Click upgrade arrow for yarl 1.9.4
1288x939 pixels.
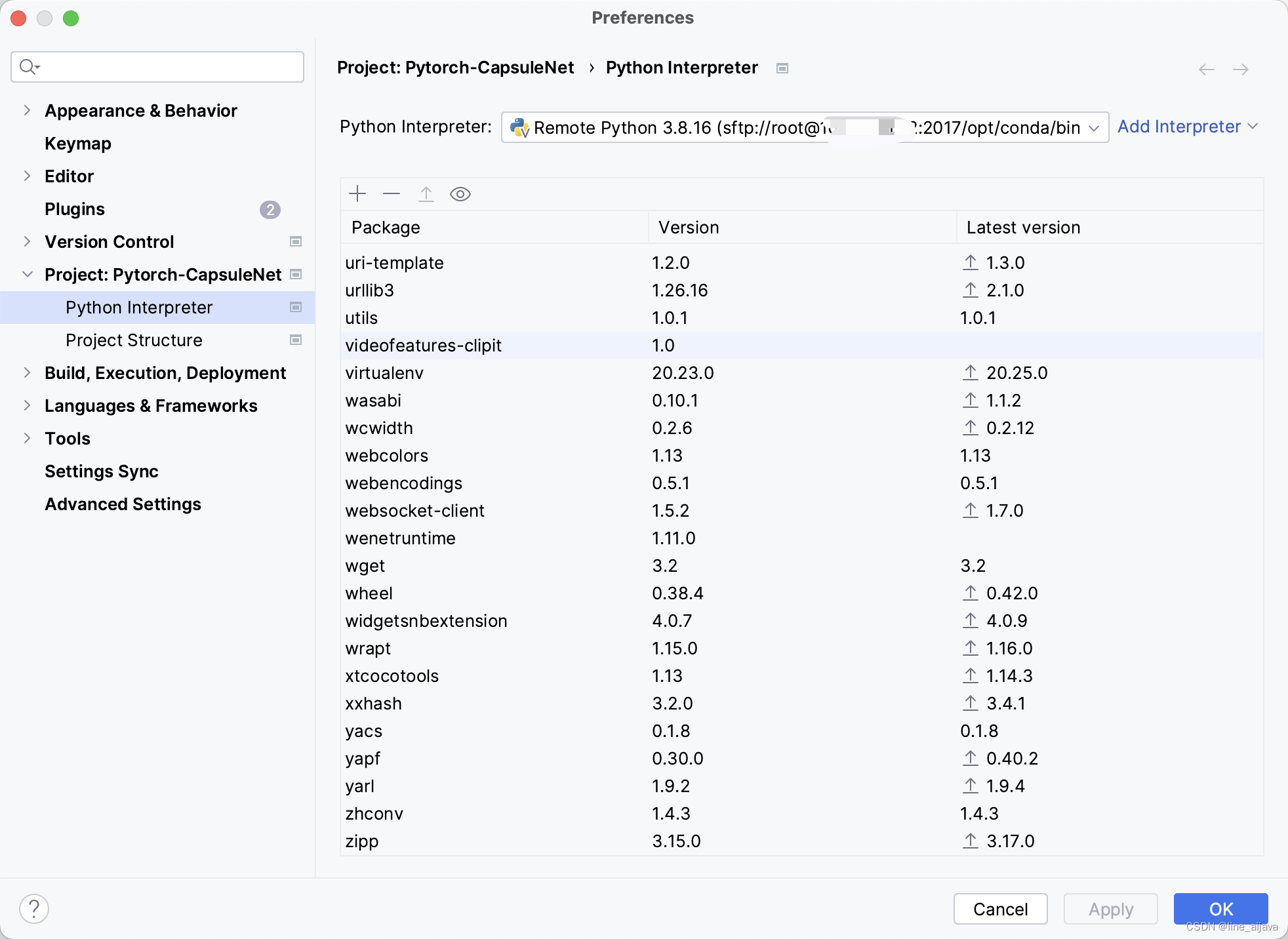coord(971,786)
